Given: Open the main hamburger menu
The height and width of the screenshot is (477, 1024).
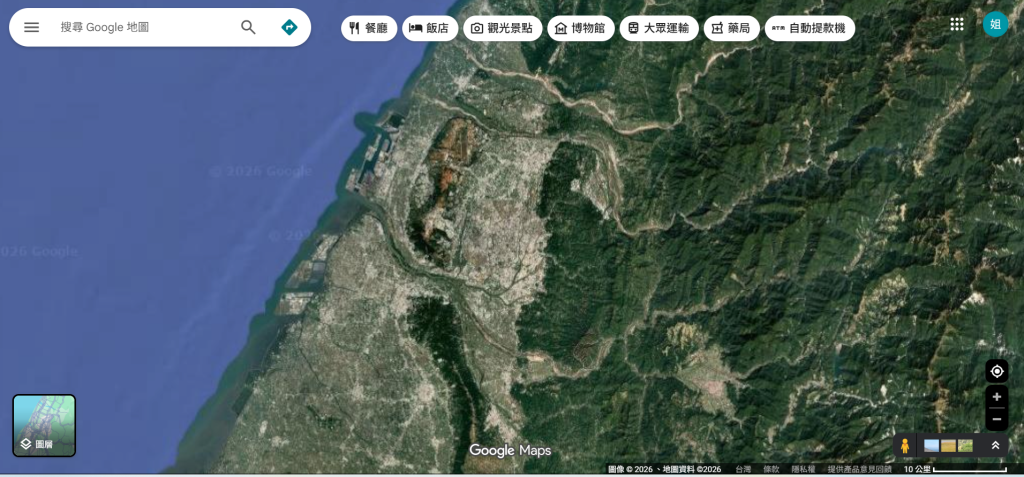Looking at the screenshot, I should coord(32,27).
